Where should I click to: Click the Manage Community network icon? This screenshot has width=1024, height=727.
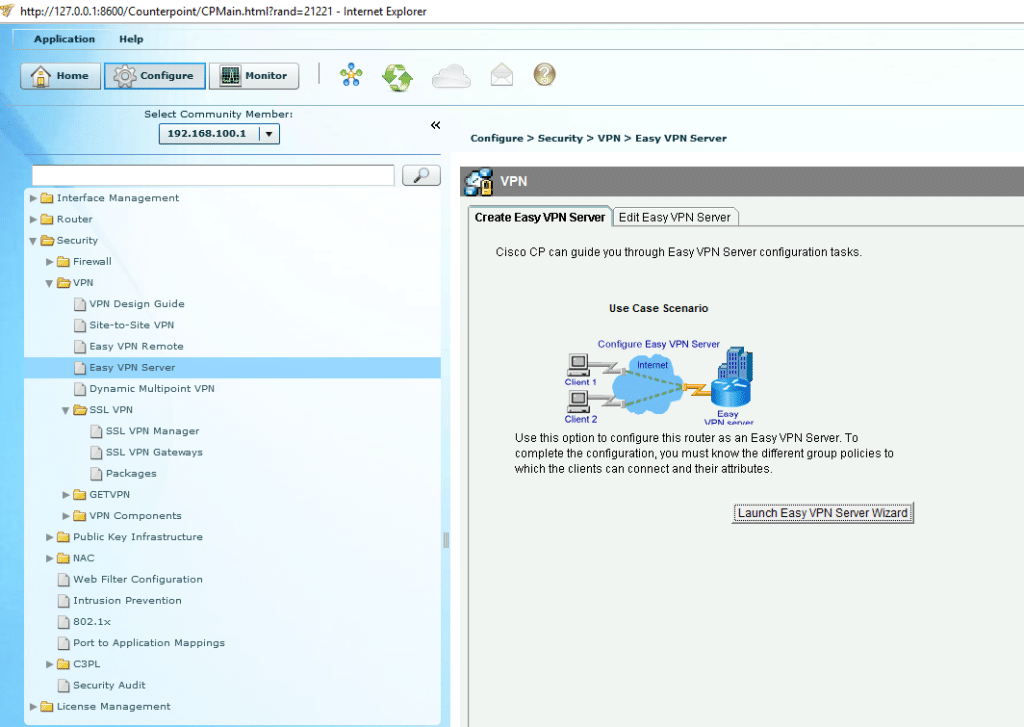click(351, 74)
